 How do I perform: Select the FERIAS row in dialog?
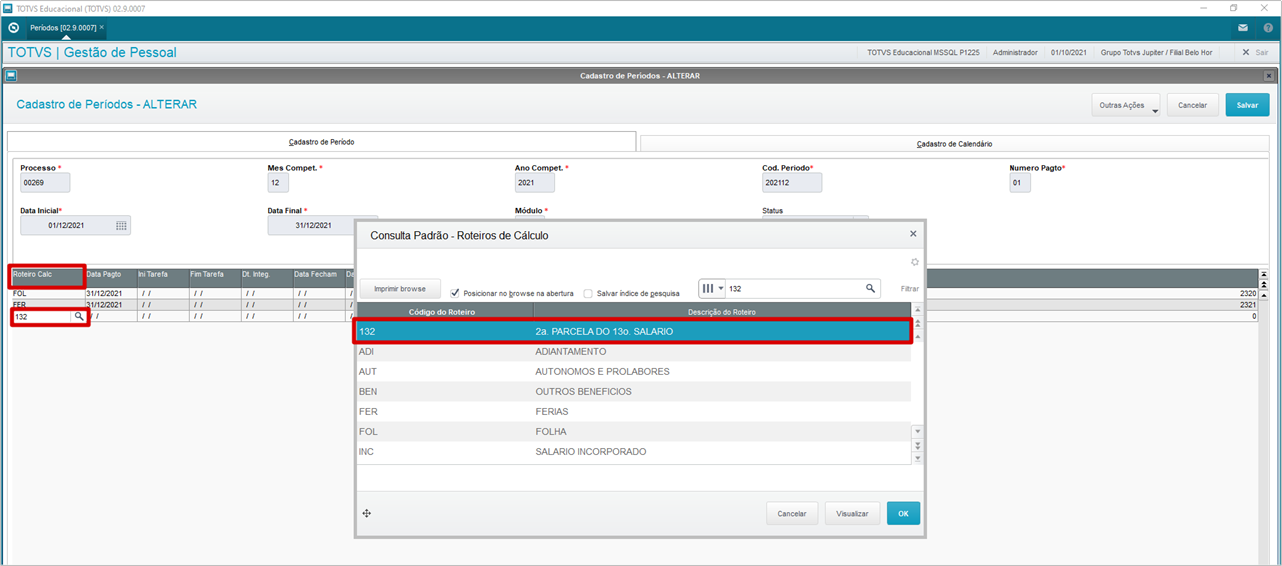(633, 411)
